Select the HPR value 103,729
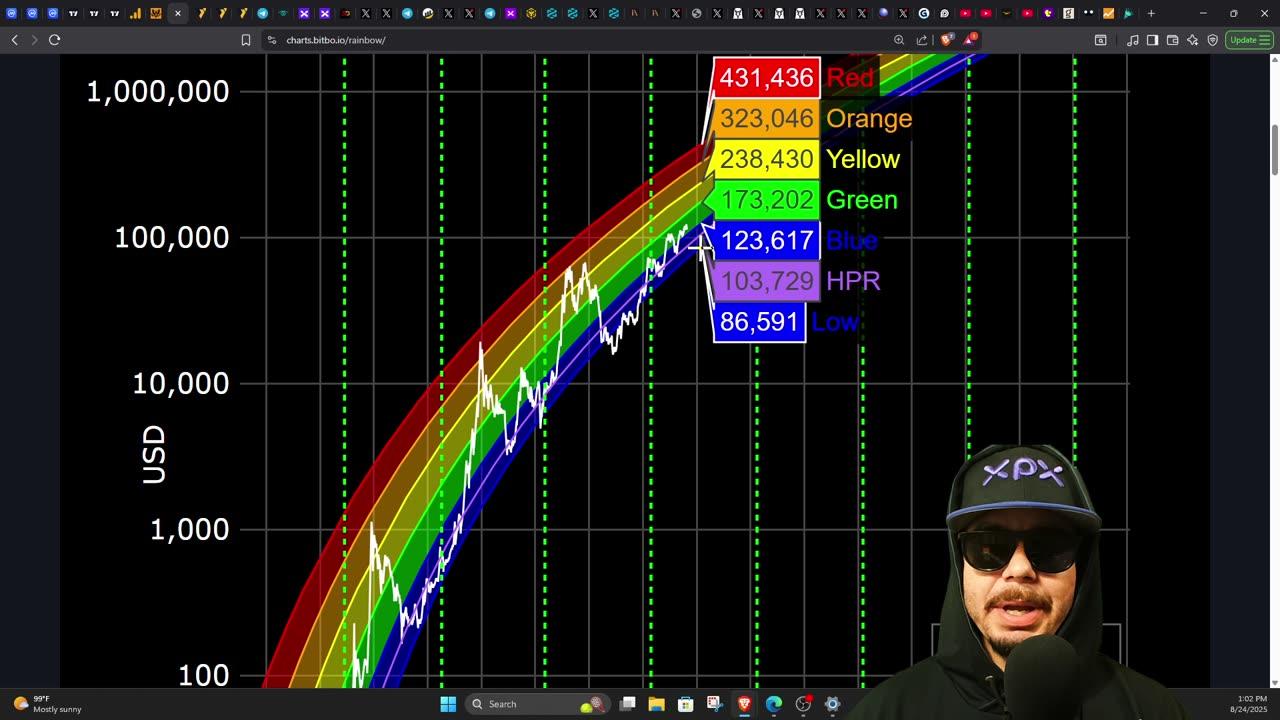Image resolution: width=1280 pixels, height=720 pixels. coord(766,281)
